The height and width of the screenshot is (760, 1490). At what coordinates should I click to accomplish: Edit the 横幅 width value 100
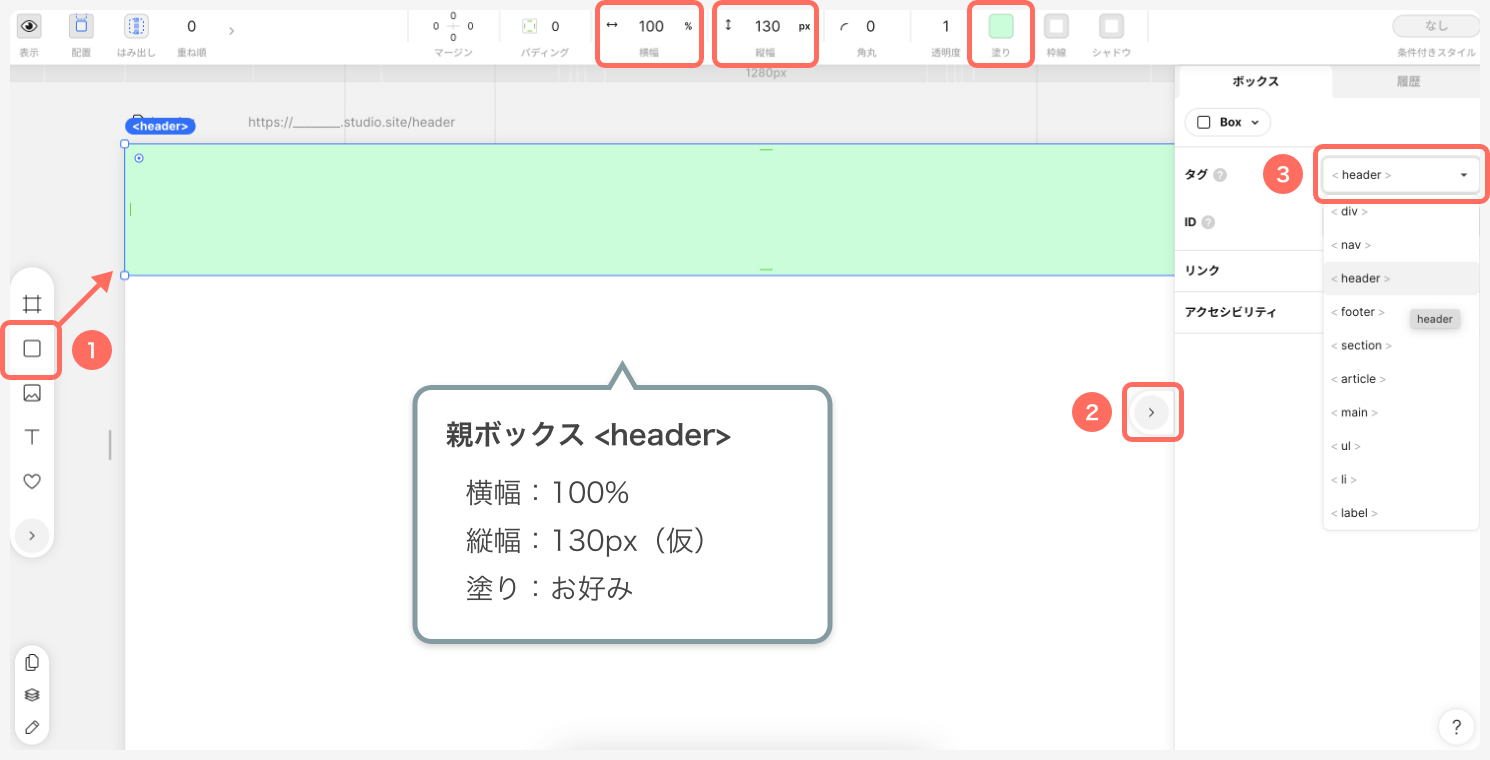tap(651, 27)
